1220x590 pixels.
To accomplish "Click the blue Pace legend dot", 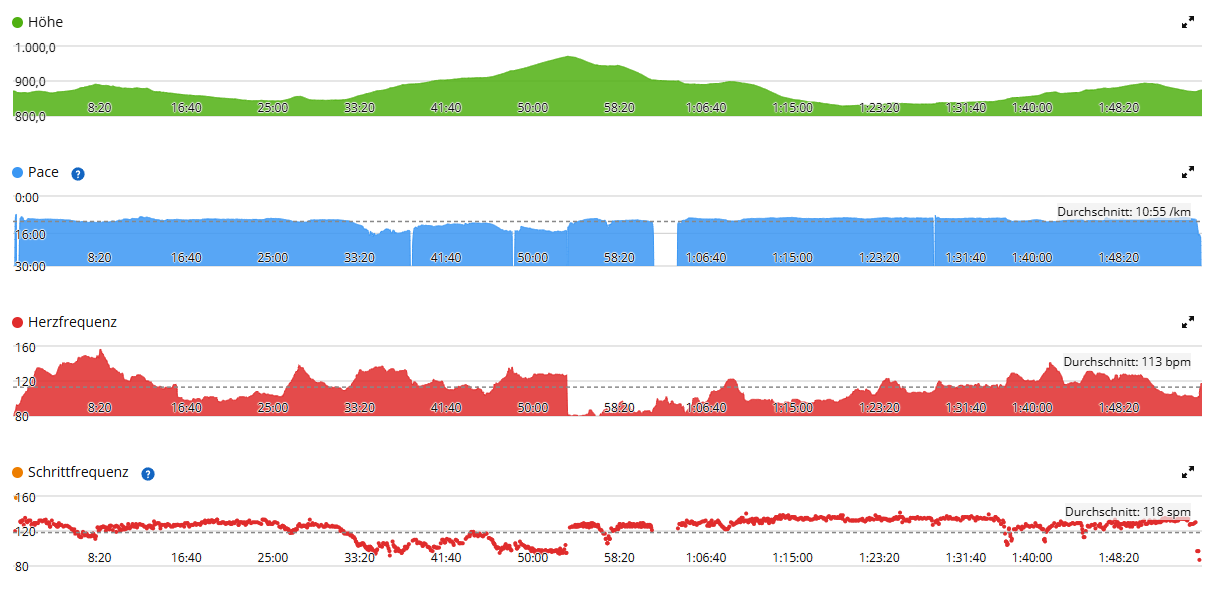I will (17, 172).
